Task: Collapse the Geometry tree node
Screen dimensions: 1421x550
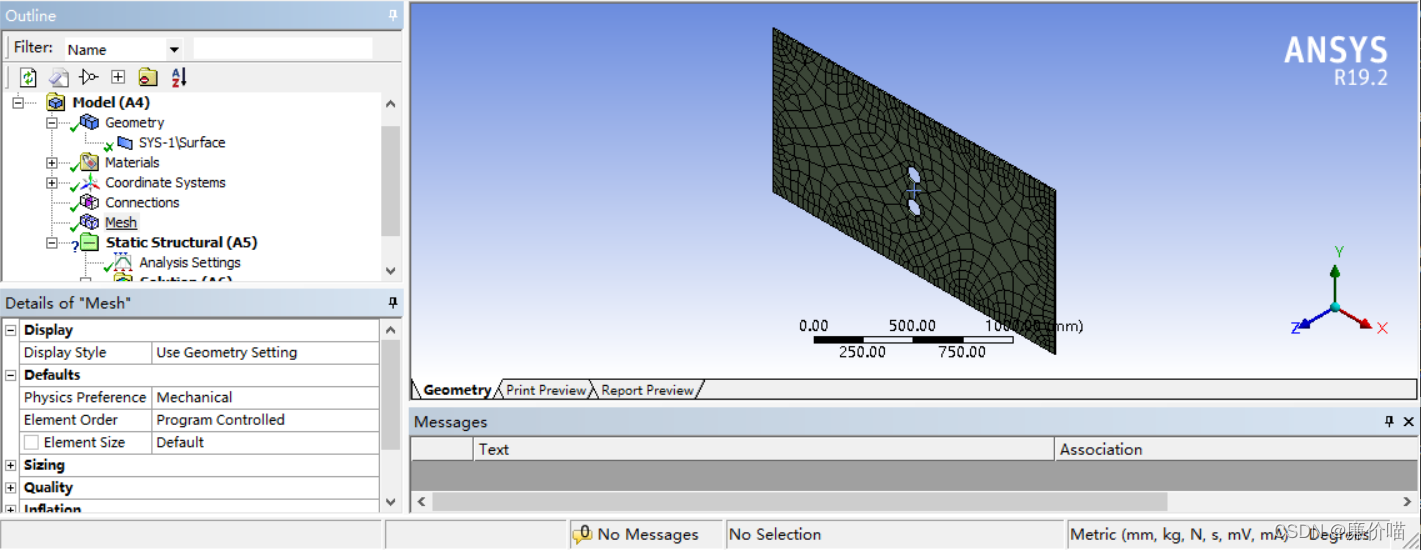Action: coord(52,122)
